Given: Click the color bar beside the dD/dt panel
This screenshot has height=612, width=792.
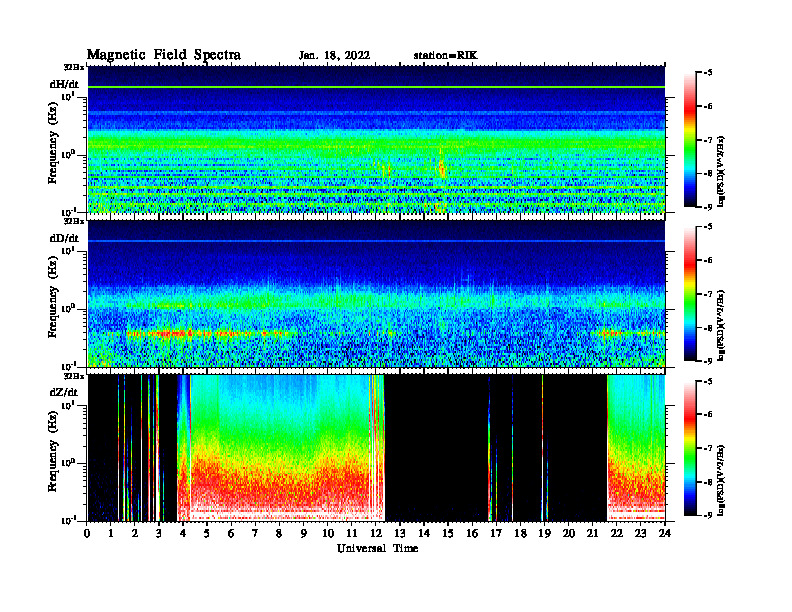Looking at the screenshot, I should pos(690,294).
